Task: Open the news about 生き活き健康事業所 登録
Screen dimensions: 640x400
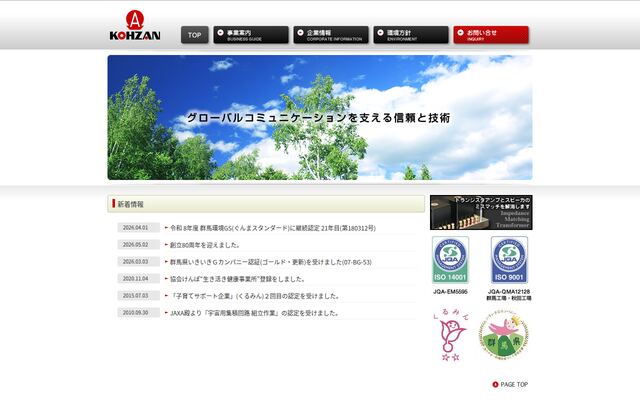Action: click(237, 279)
